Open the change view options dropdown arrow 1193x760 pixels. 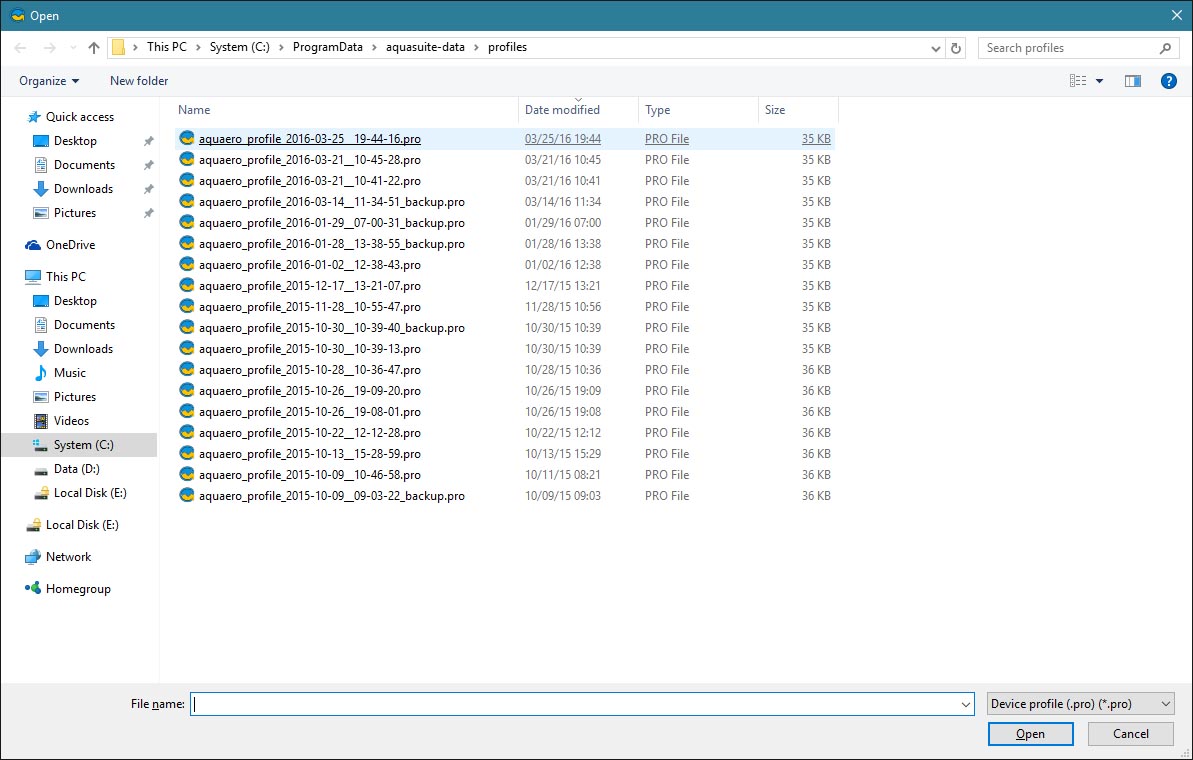[1100, 81]
